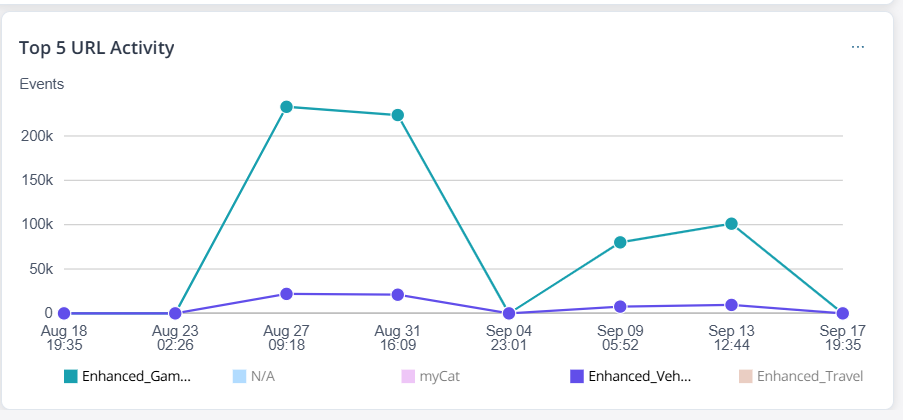
Task: Select the teal data point at Sep 13
Action: [731, 224]
